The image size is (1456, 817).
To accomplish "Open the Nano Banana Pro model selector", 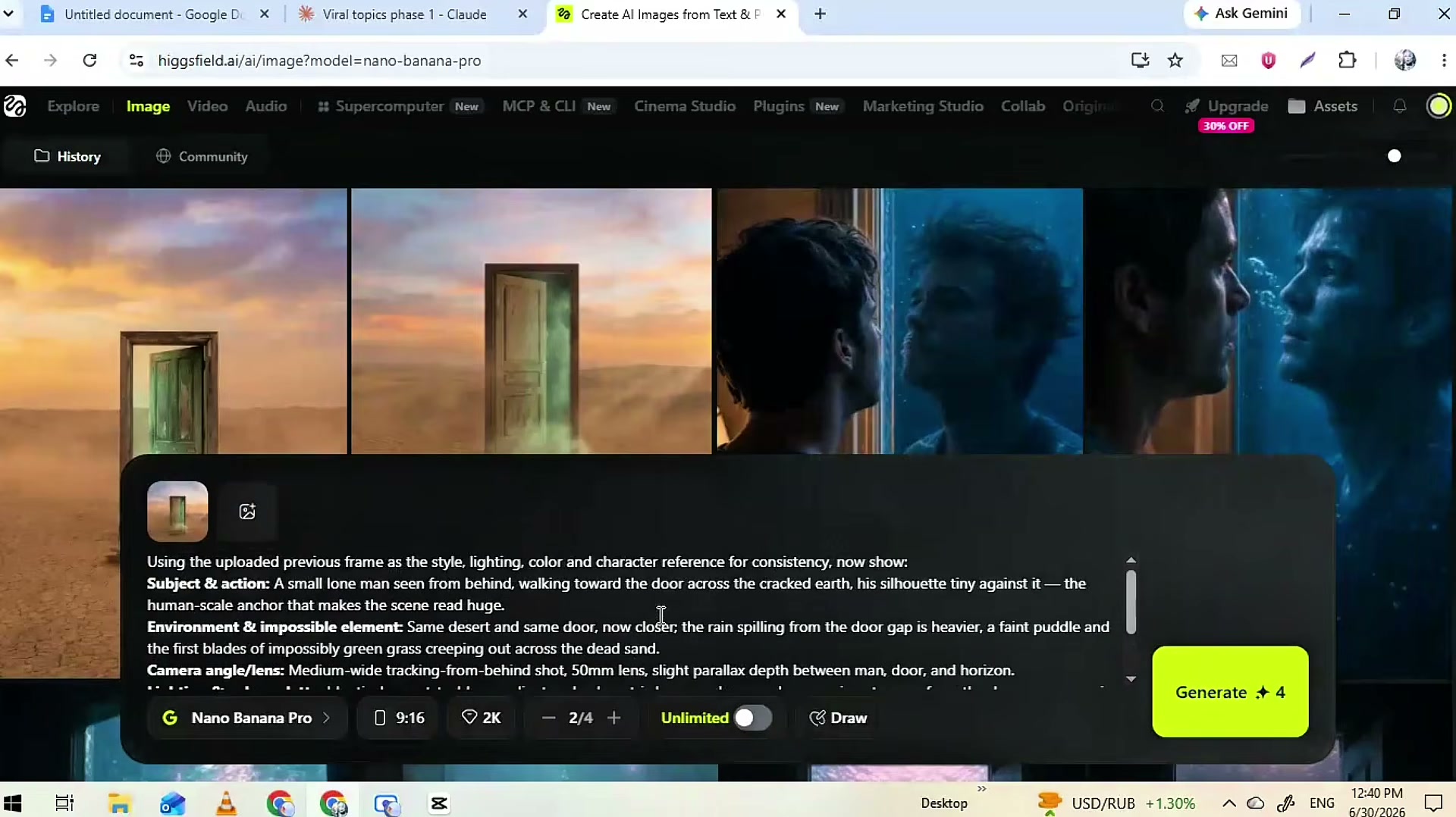I will click(247, 718).
